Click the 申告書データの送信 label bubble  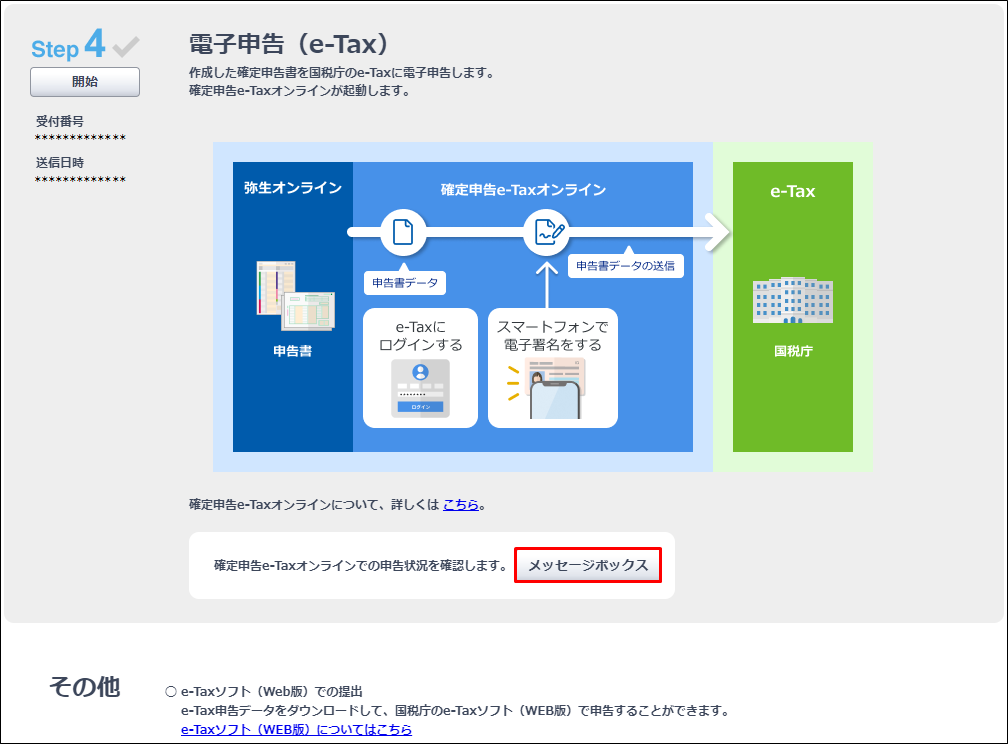(x=626, y=266)
